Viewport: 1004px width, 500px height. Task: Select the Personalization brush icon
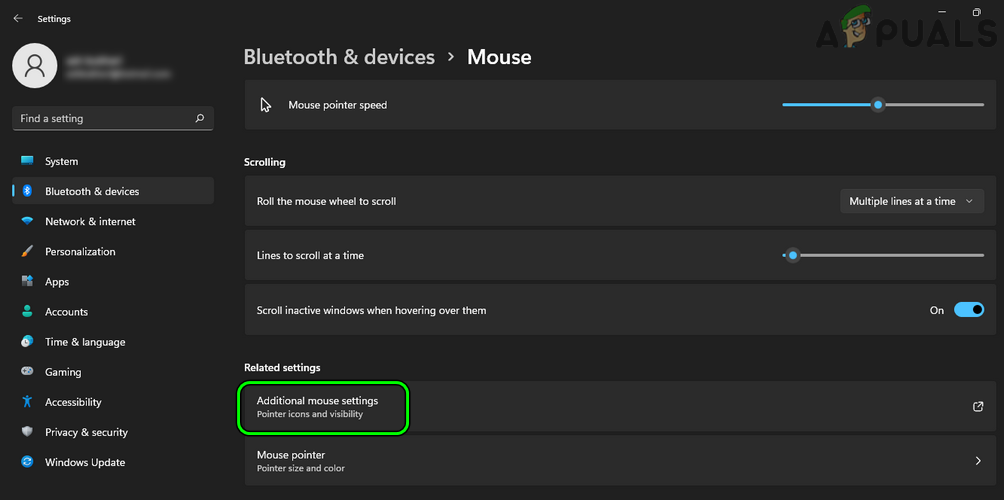pos(27,252)
